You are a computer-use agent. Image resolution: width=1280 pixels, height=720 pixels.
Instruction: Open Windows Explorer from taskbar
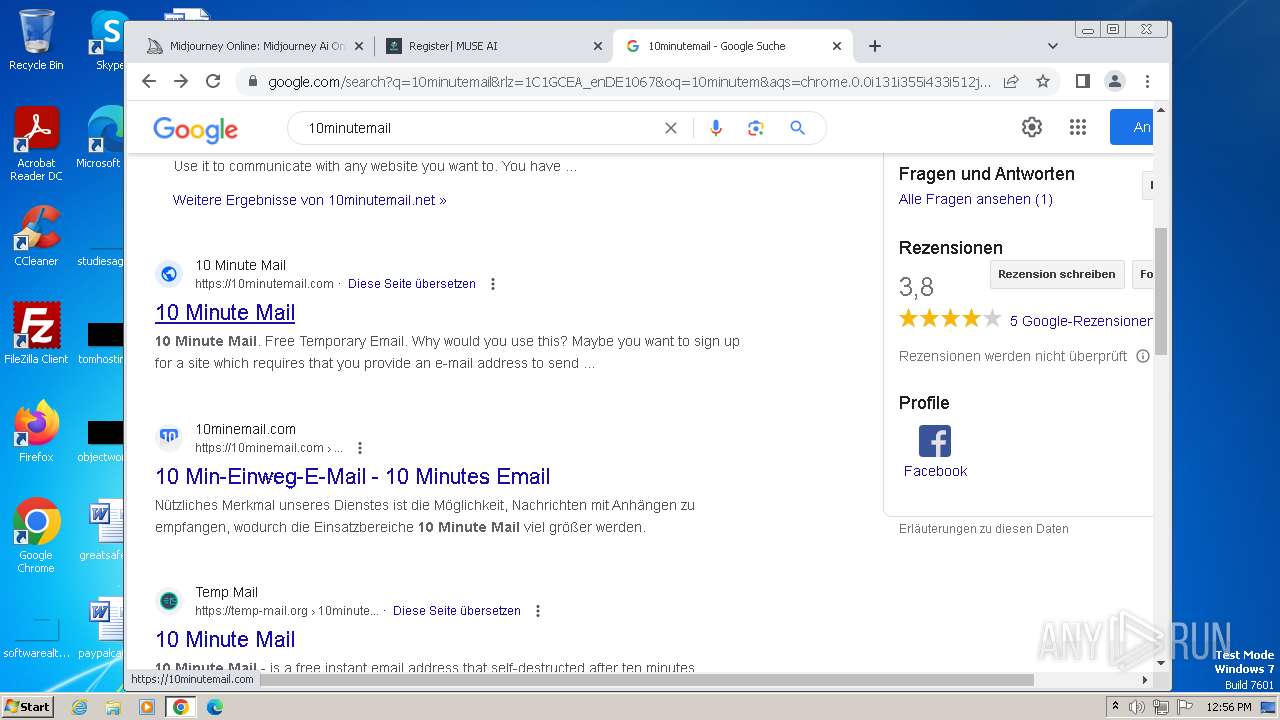click(113, 707)
